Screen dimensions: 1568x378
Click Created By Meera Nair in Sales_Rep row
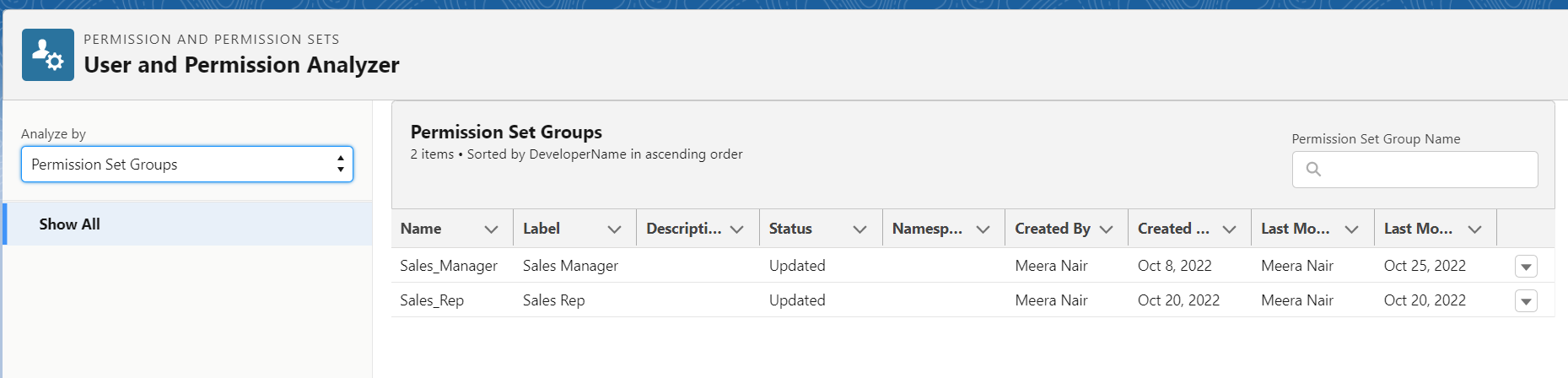1051,300
